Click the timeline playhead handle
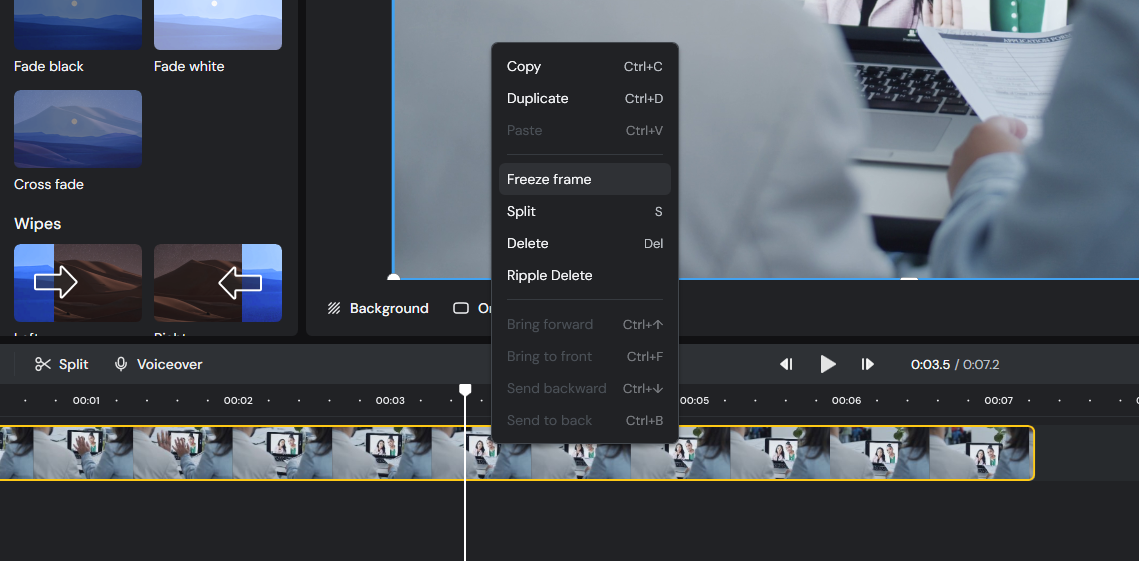This screenshot has width=1139, height=561. (x=465, y=389)
